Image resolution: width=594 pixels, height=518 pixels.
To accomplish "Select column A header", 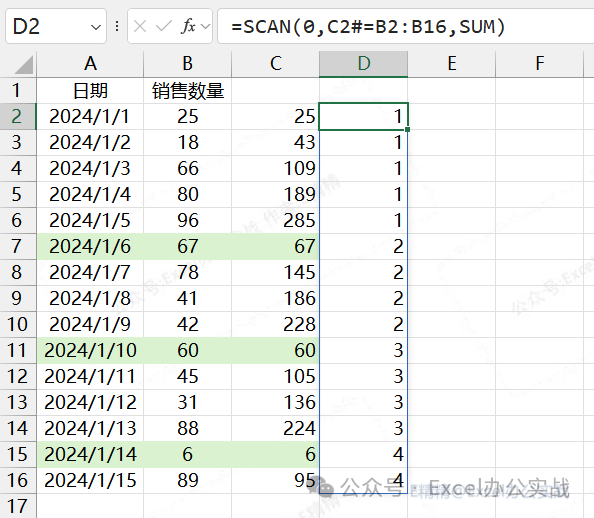I will click(90, 64).
